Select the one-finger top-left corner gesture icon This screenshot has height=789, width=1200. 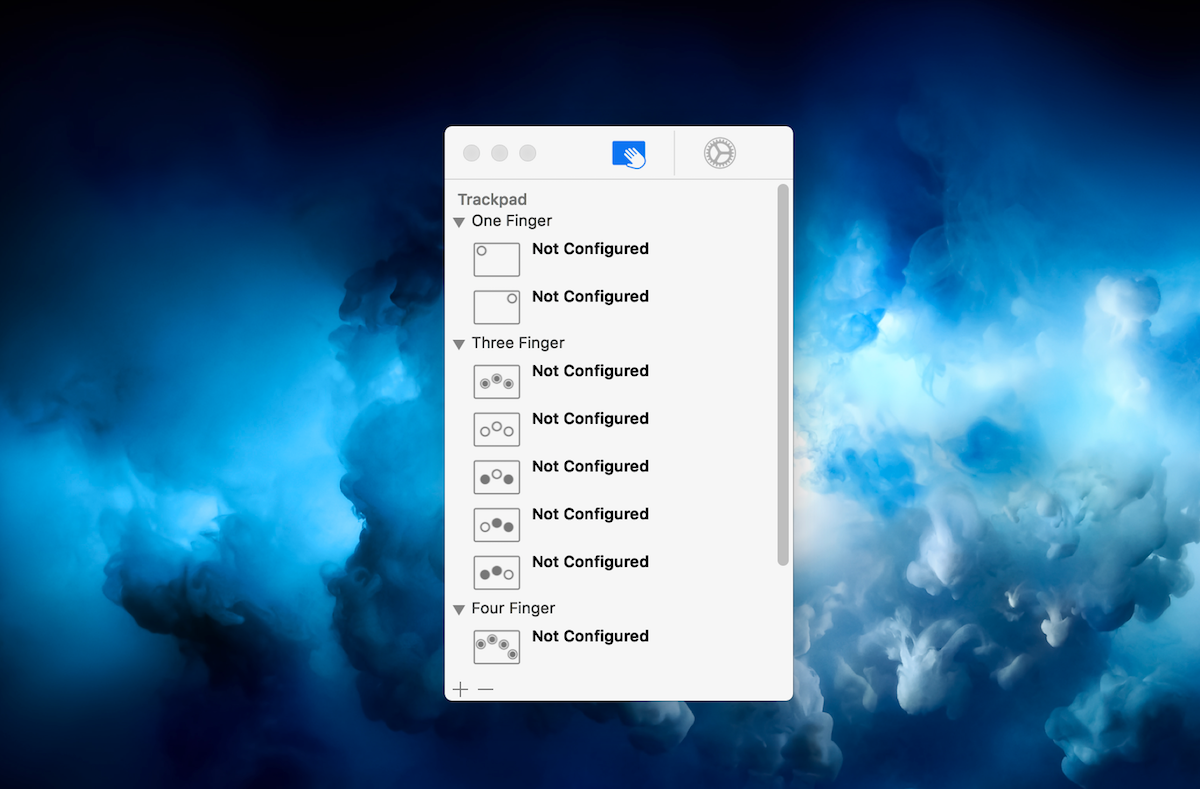pyautogui.click(x=496, y=260)
